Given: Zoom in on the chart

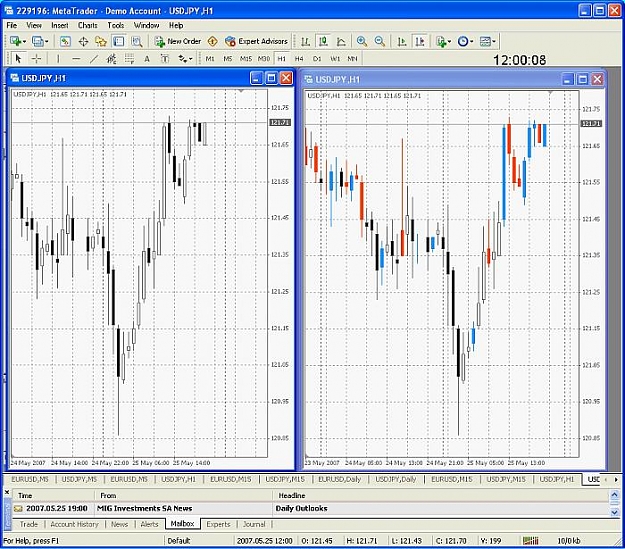Looking at the screenshot, I should point(362,41).
